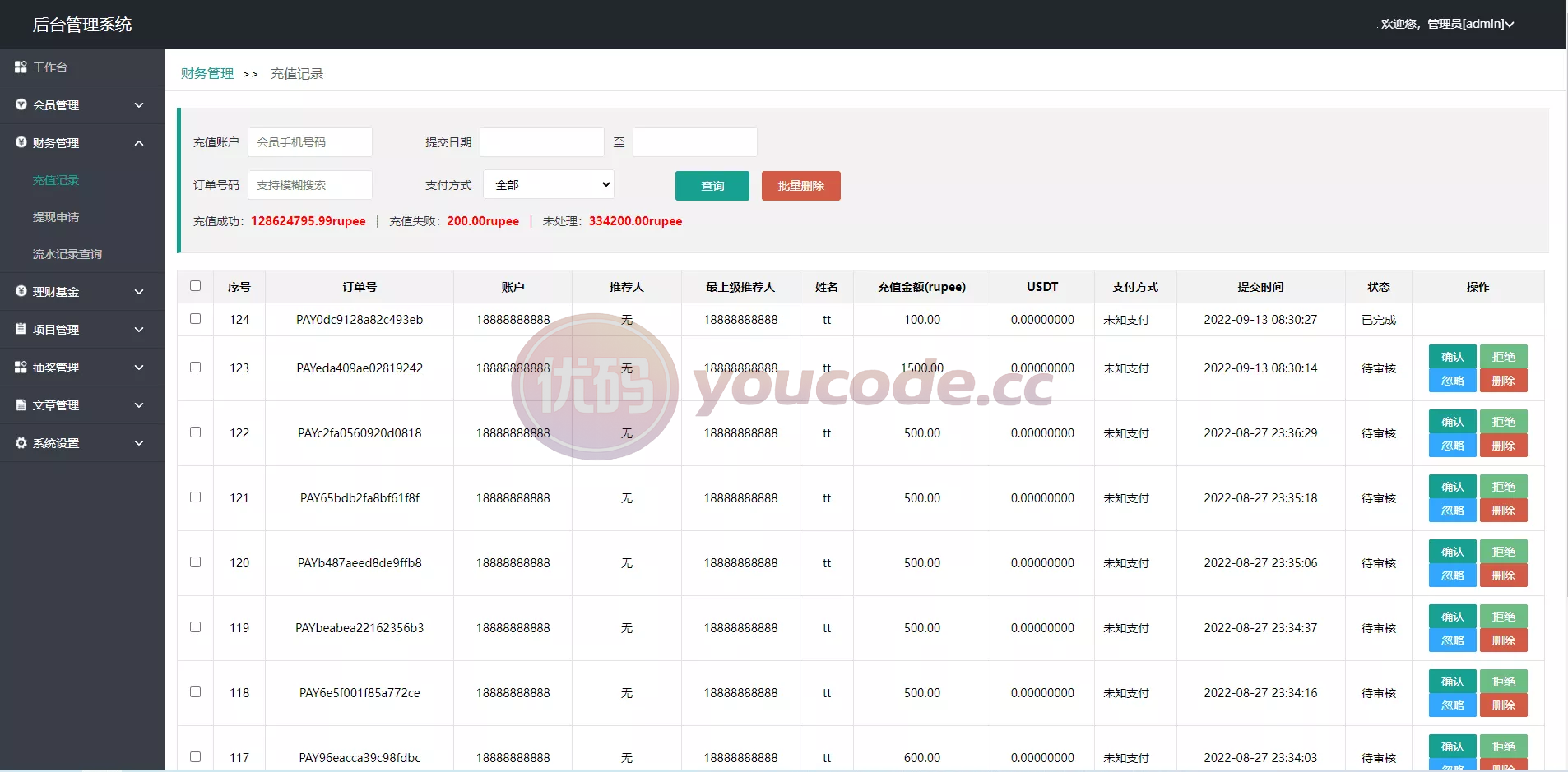Click the 理财基金 sidebar icon
Screen dimensions: 1568x772
(x=21, y=291)
